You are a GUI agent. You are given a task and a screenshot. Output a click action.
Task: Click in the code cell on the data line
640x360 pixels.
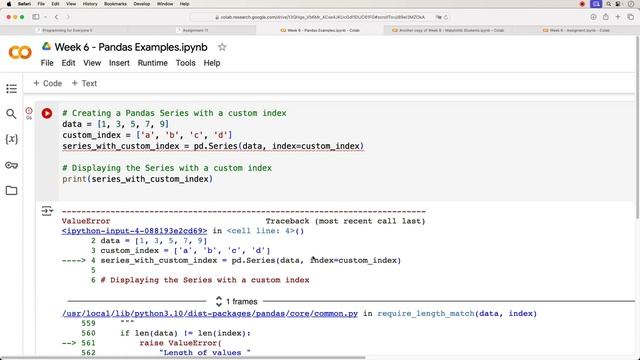(116, 124)
